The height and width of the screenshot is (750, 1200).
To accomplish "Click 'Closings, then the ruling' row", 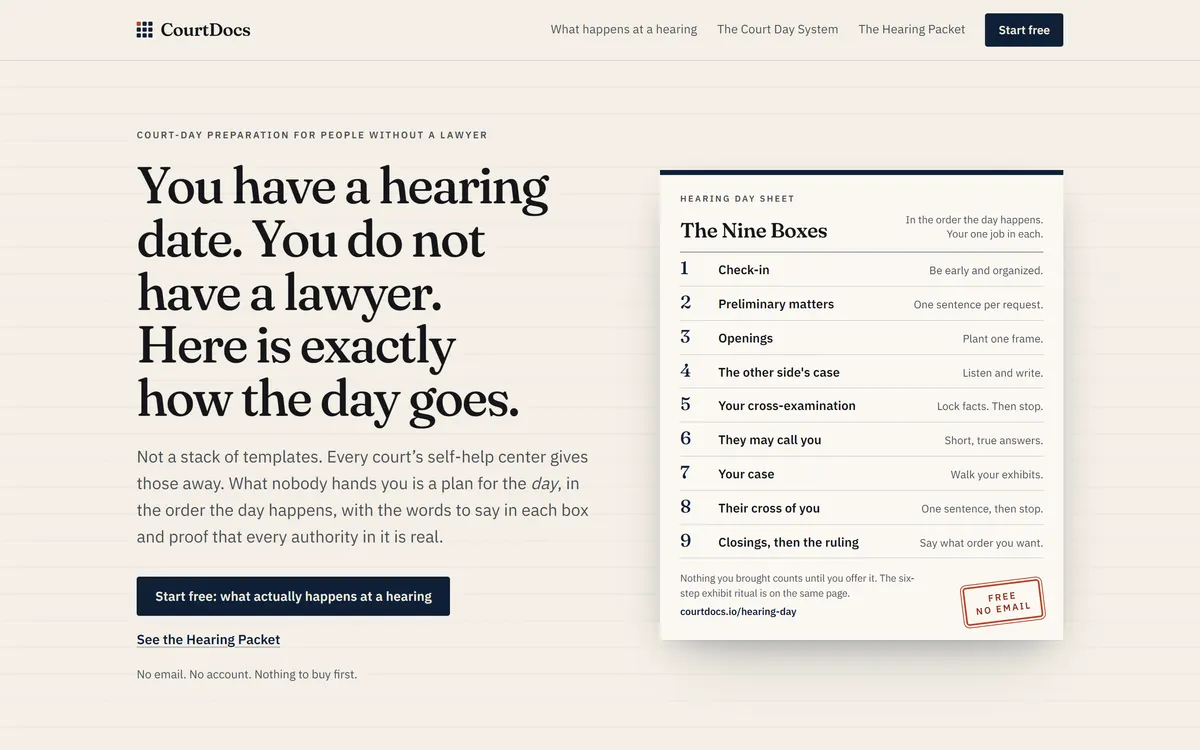I will pos(861,542).
